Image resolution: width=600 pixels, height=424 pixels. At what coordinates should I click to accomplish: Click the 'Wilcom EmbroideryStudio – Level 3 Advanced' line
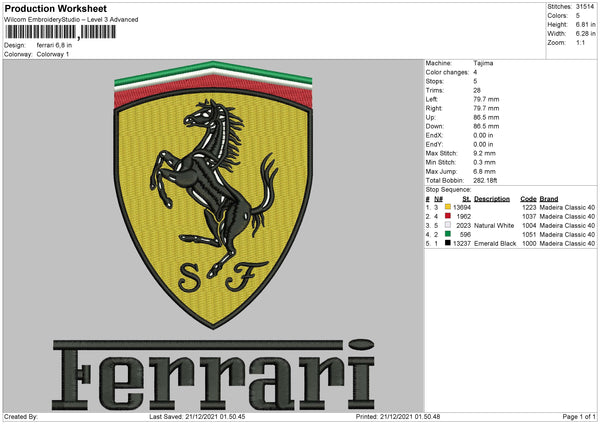click(71, 20)
